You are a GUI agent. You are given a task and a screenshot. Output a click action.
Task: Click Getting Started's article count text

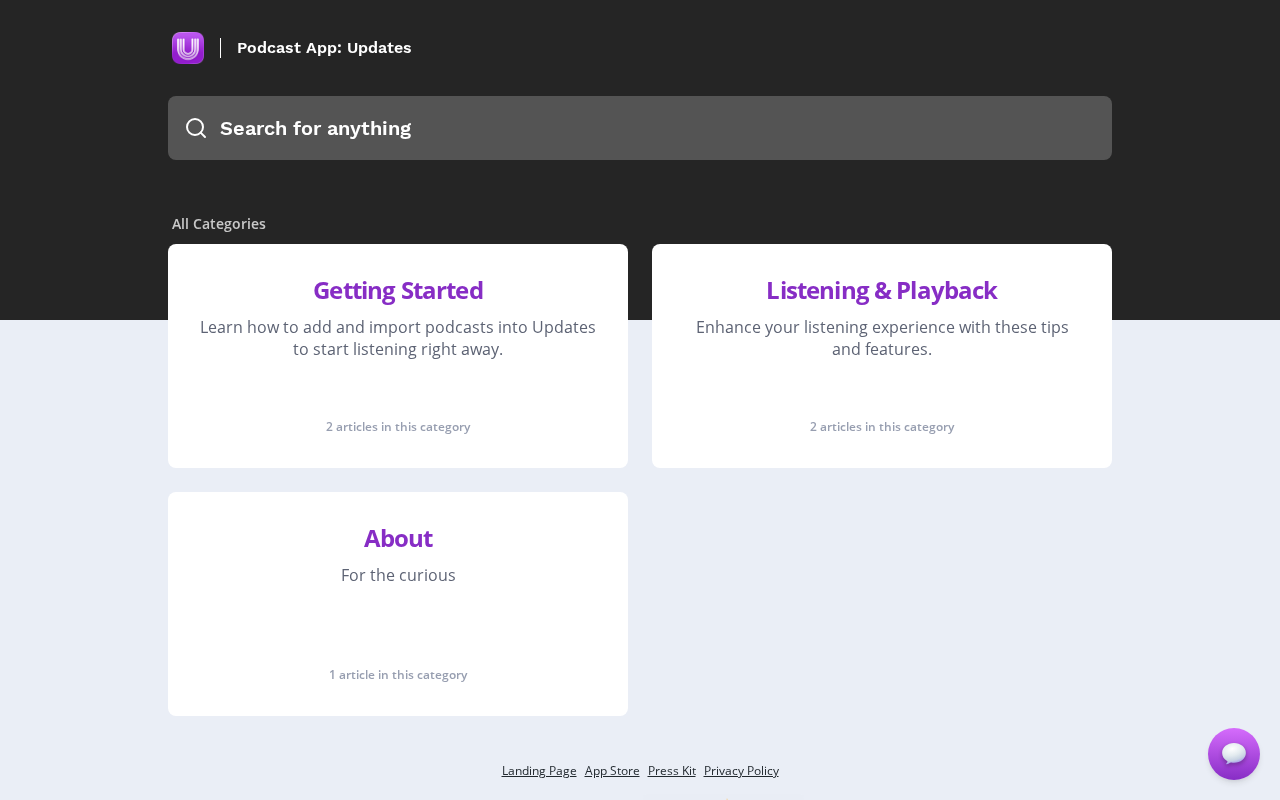click(398, 427)
